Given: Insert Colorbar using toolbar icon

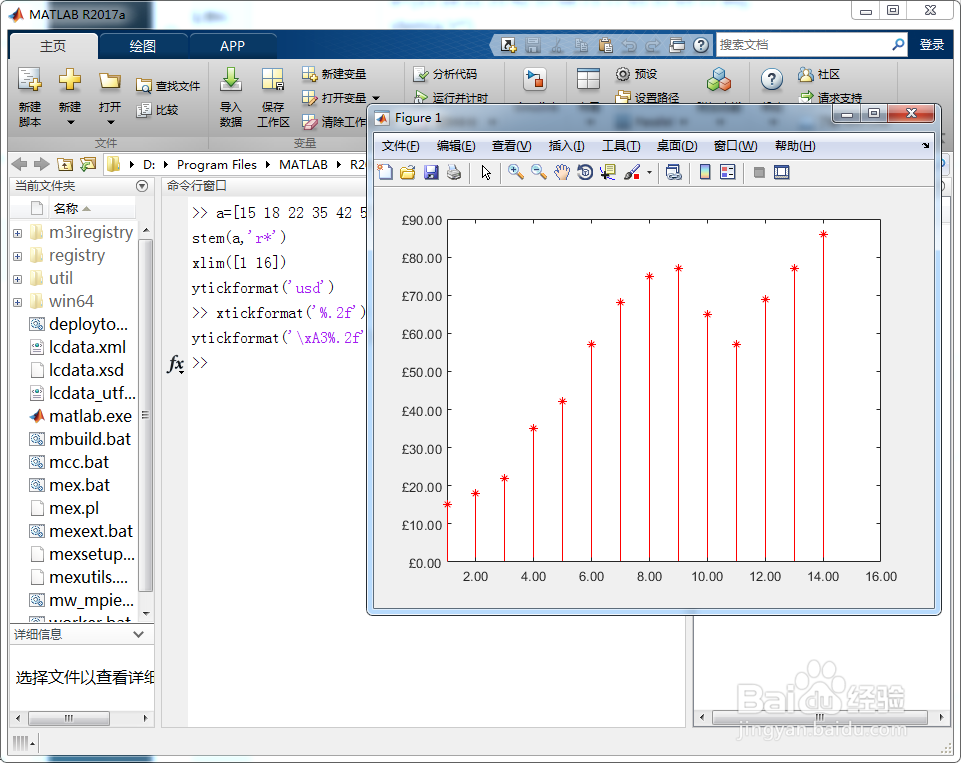Looking at the screenshot, I should (705, 173).
